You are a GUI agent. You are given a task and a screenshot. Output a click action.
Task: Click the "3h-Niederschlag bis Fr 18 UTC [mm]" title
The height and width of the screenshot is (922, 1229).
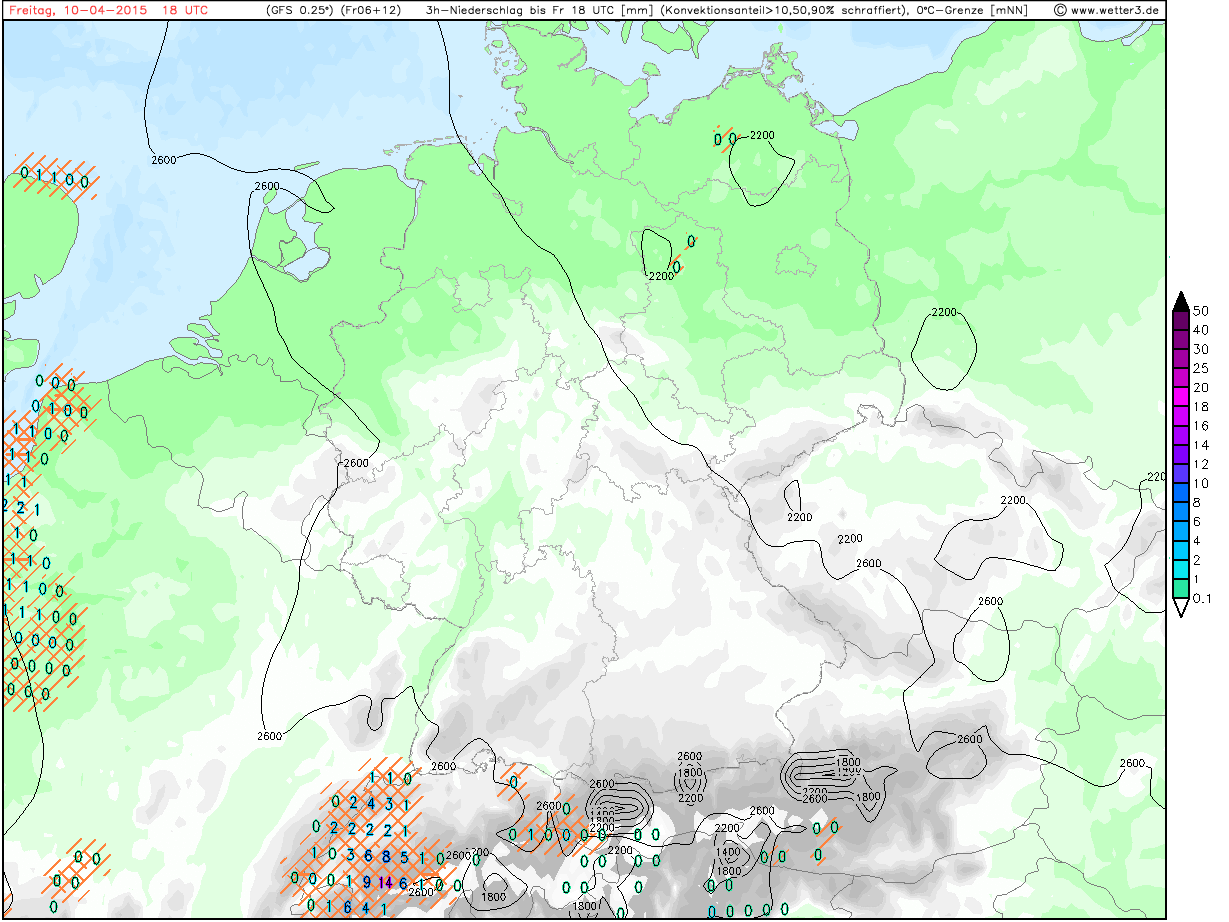[x=542, y=10]
